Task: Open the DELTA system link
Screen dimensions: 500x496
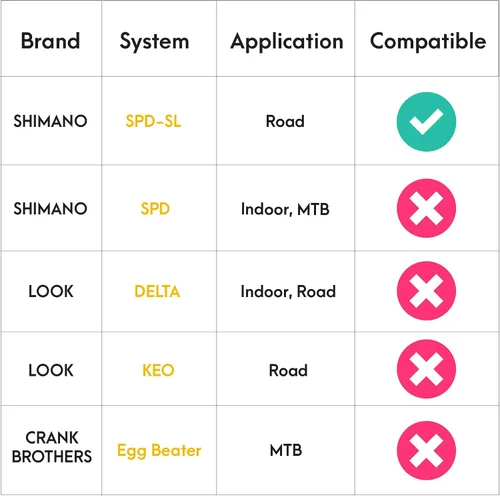Action: (157, 291)
